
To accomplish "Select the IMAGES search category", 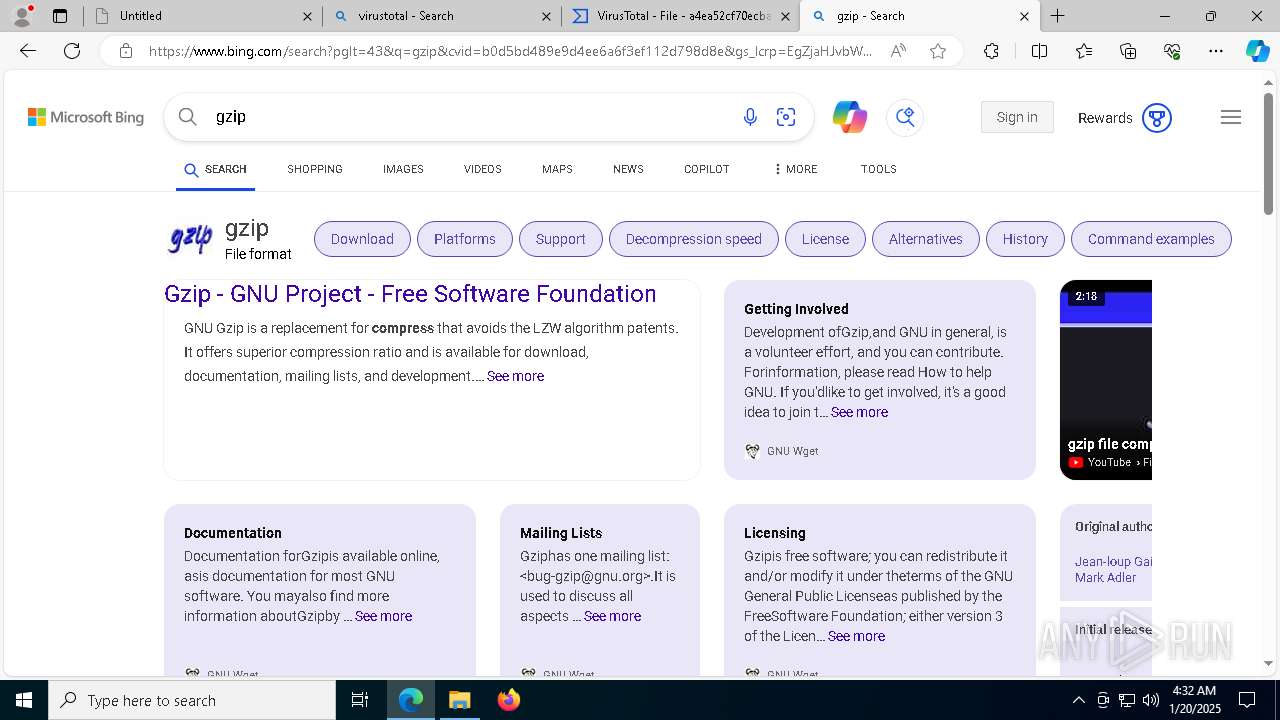I will click(x=403, y=169).
